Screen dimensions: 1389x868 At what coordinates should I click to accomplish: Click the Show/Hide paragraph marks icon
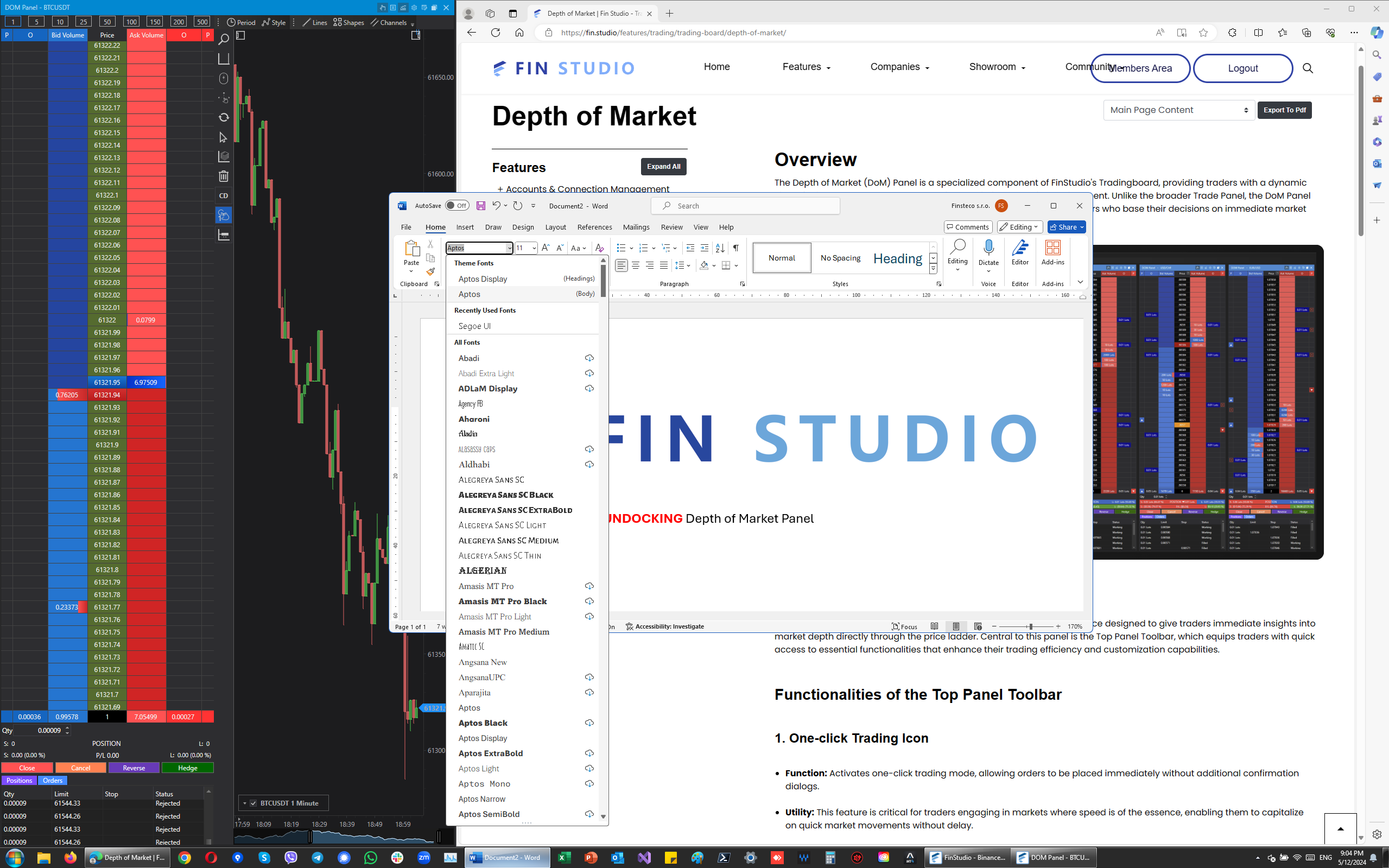click(736, 248)
